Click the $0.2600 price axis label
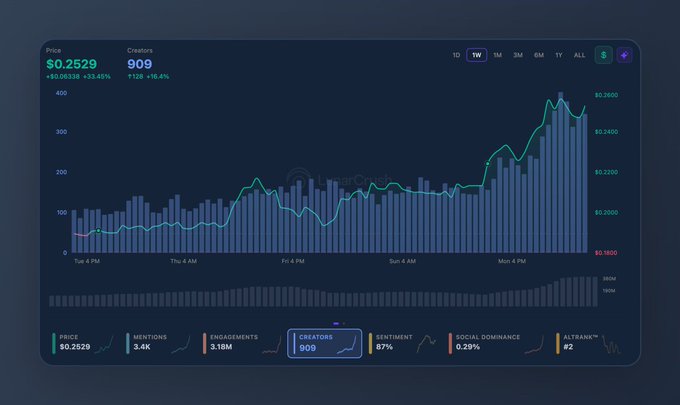Viewport: 680px width, 405px height. (606, 95)
